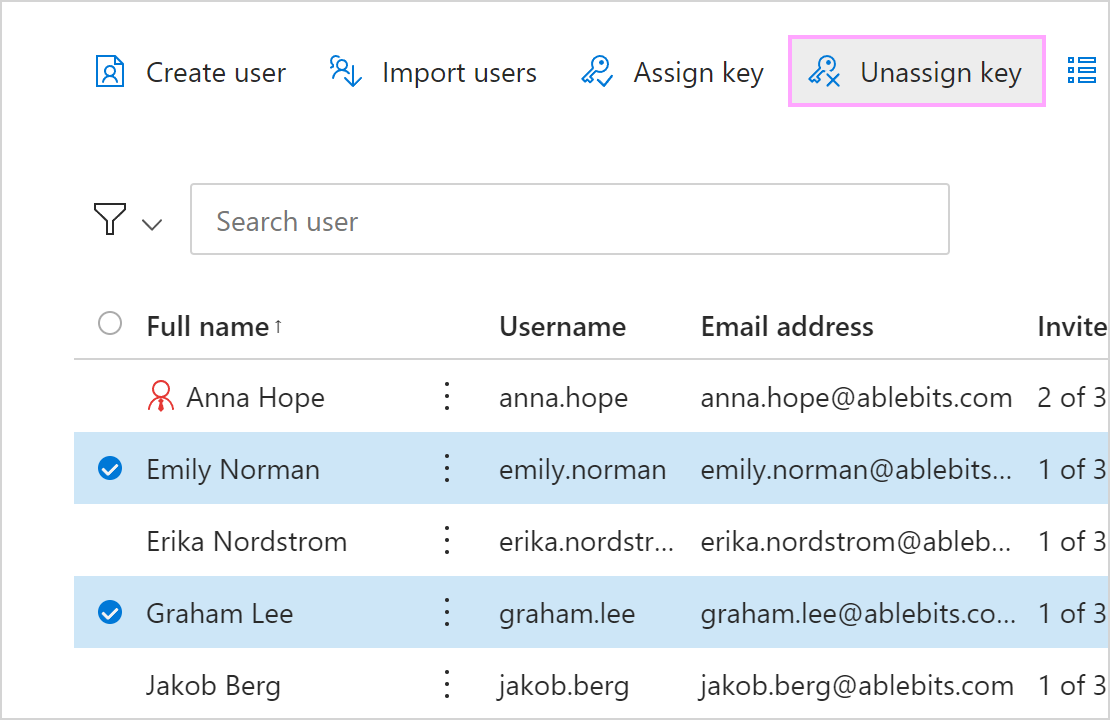
Task: Click the "2 of 3" value for Anna Hope
Action: tap(1071, 398)
